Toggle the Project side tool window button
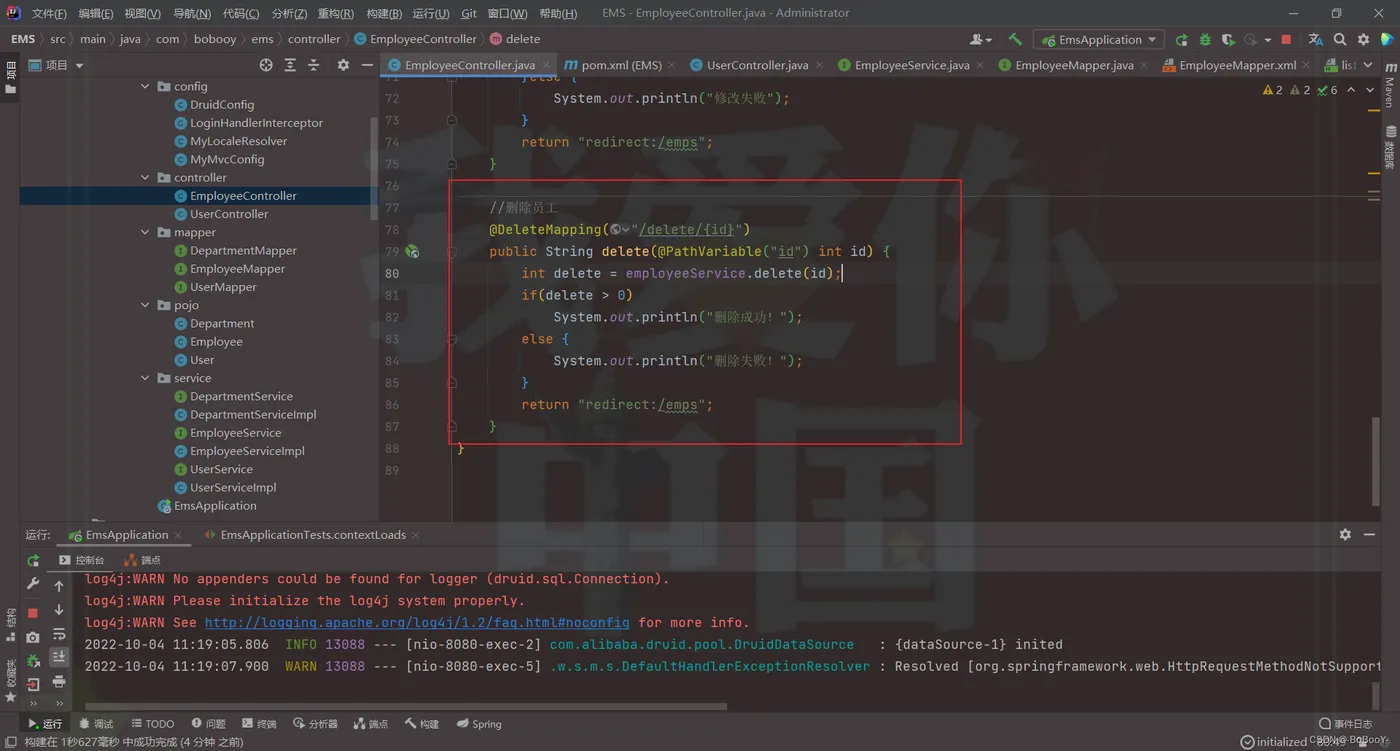 point(11,77)
